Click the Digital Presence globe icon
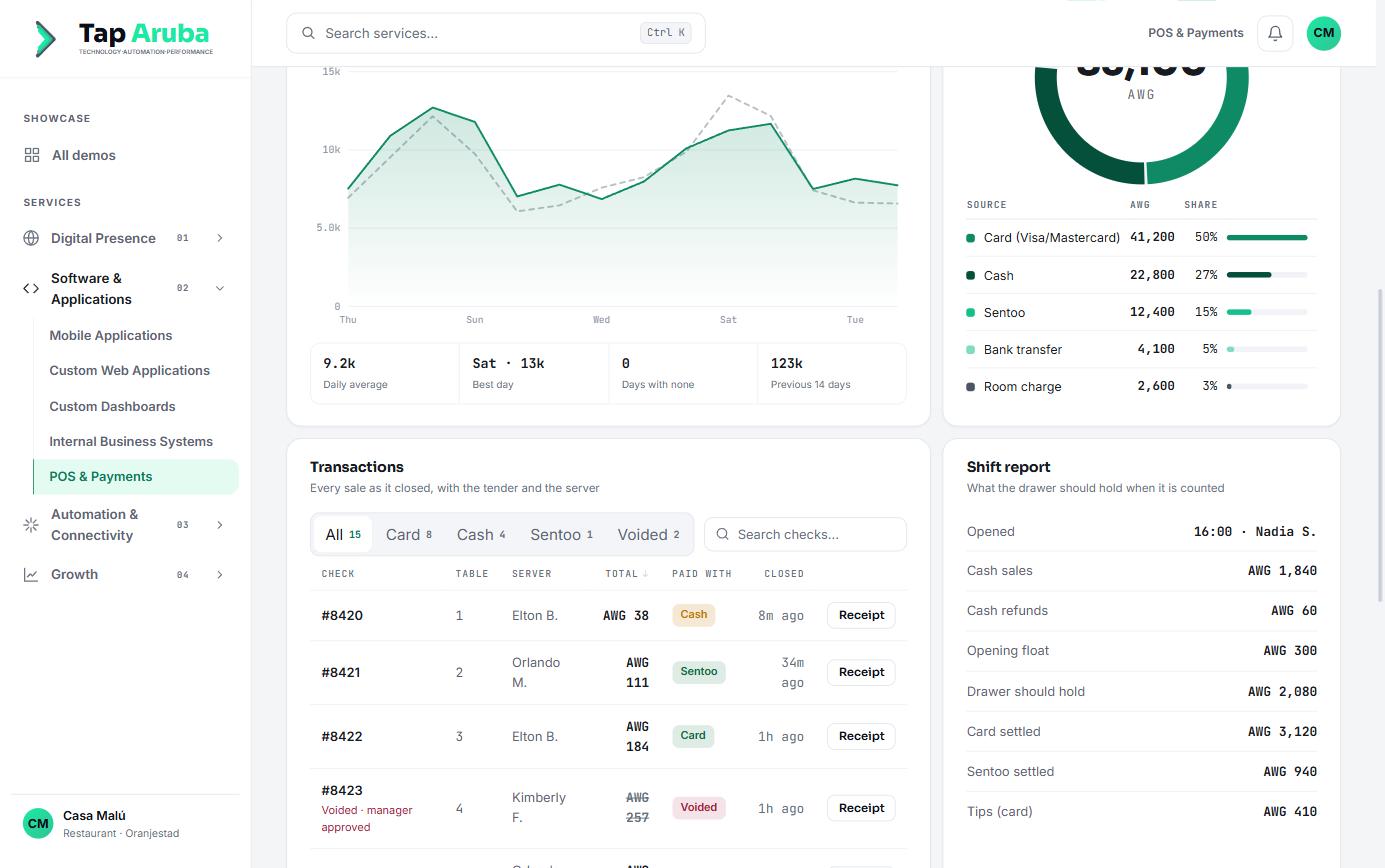The width and height of the screenshot is (1385, 868). 31,238
